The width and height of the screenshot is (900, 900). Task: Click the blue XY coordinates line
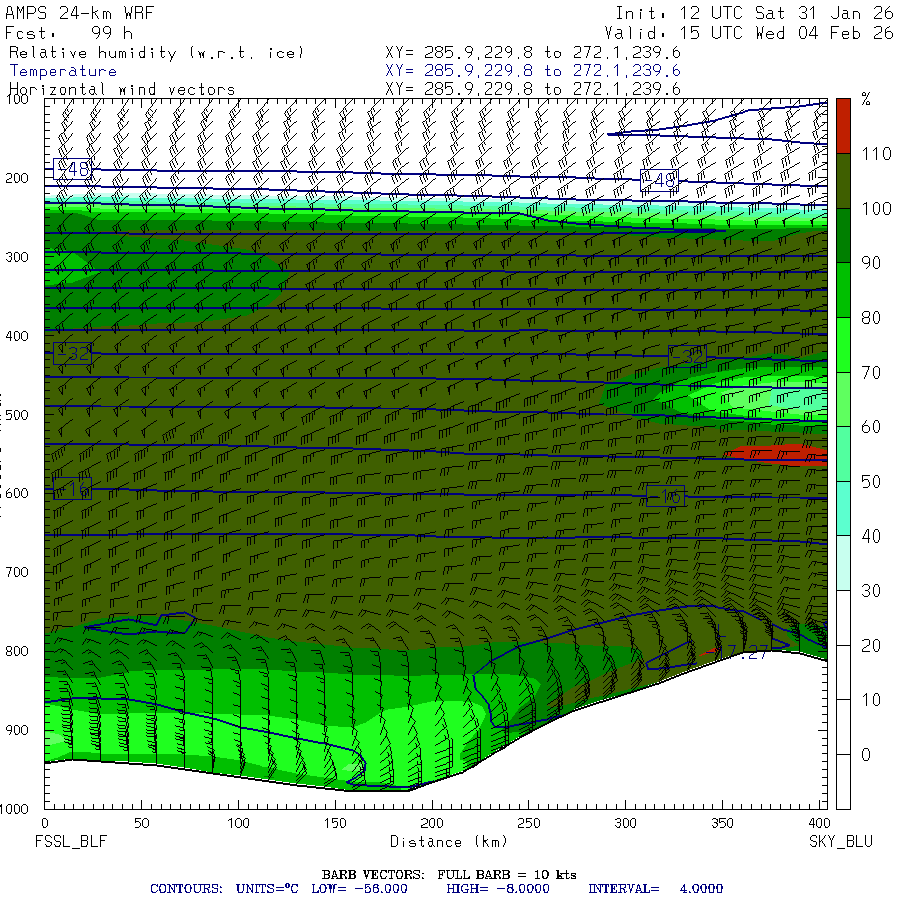point(533,71)
